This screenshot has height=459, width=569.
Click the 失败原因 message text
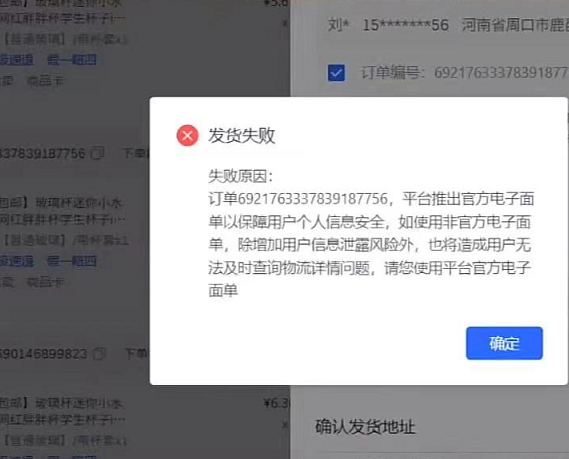[370, 234]
